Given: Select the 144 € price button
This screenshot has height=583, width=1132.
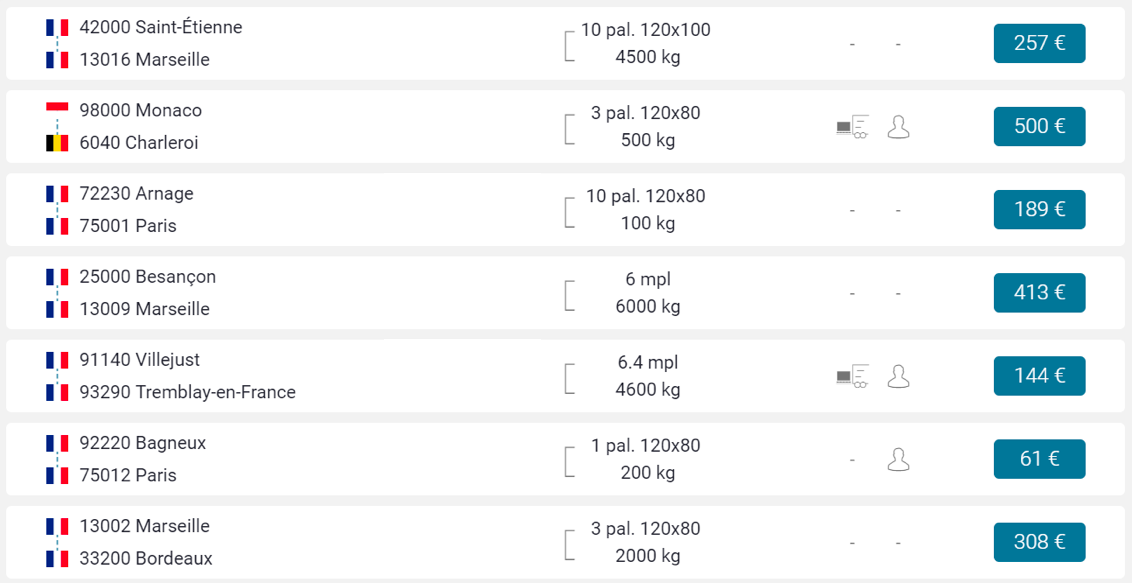Looking at the screenshot, I should pos(1039,375).
